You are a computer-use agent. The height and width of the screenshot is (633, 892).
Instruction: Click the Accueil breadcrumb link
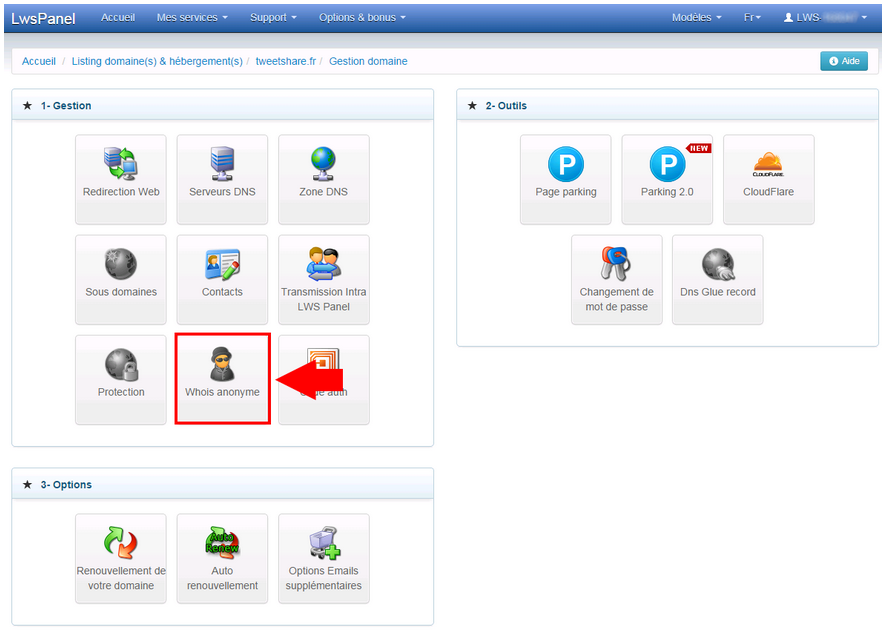[x=39, y=61]
